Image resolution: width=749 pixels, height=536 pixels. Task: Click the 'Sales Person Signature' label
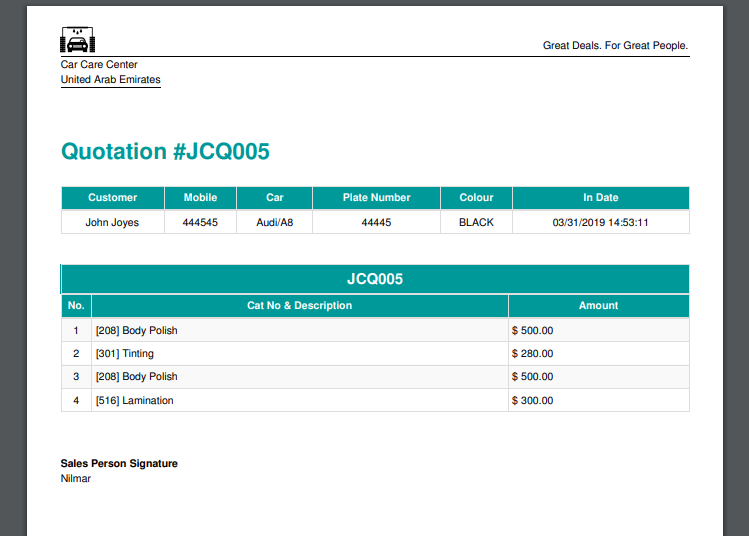click(119, 463)
